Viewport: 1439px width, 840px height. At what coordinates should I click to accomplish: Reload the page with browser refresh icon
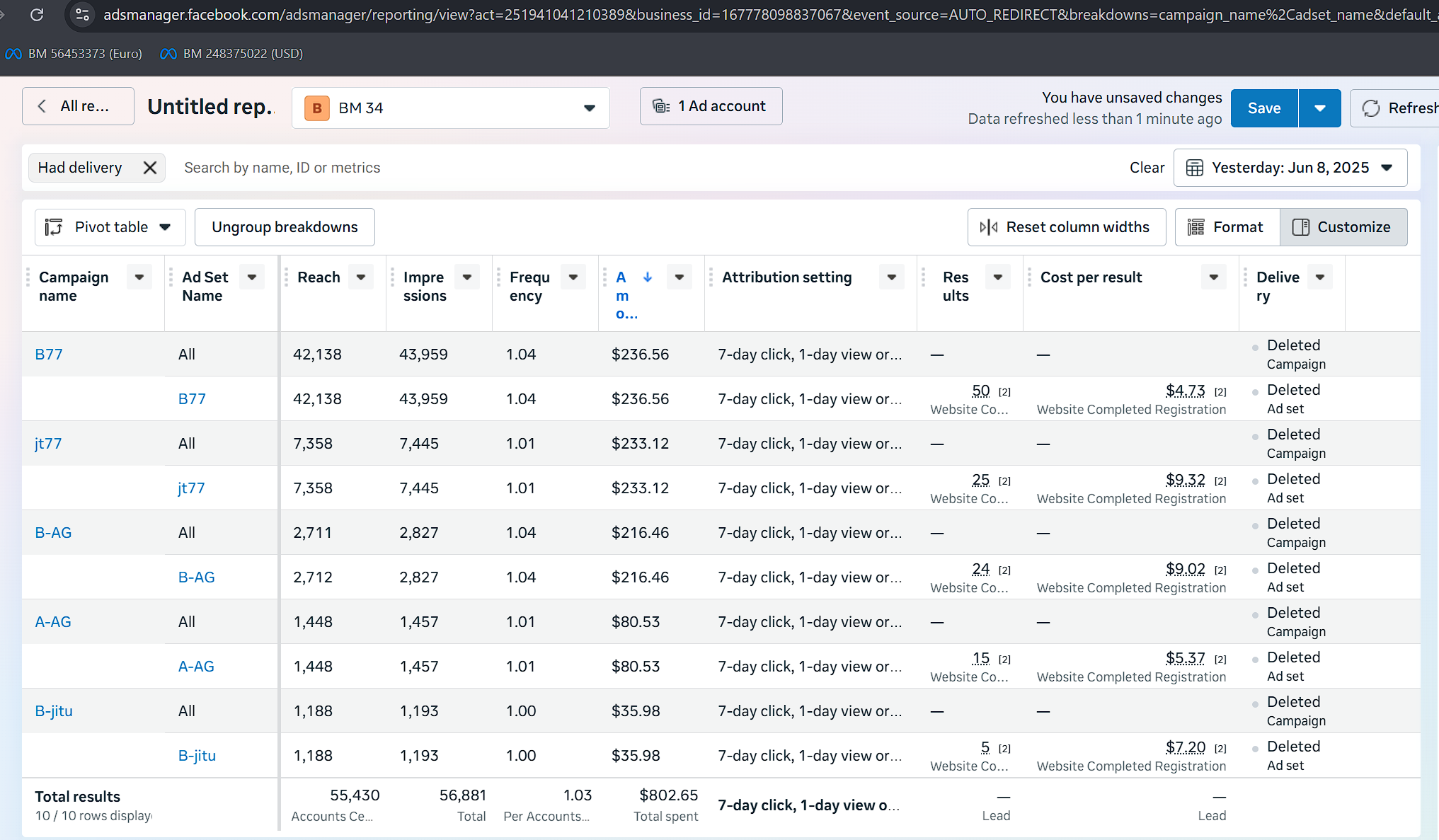(x=37, y=14)
